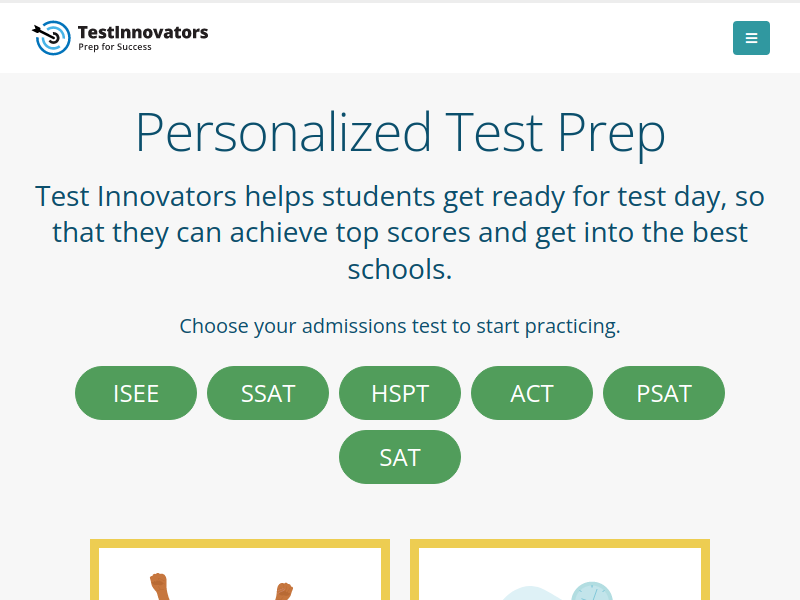800x600 pixels.
Task: Click the Test Innovators description paragraph
Action: click(400, 233)
